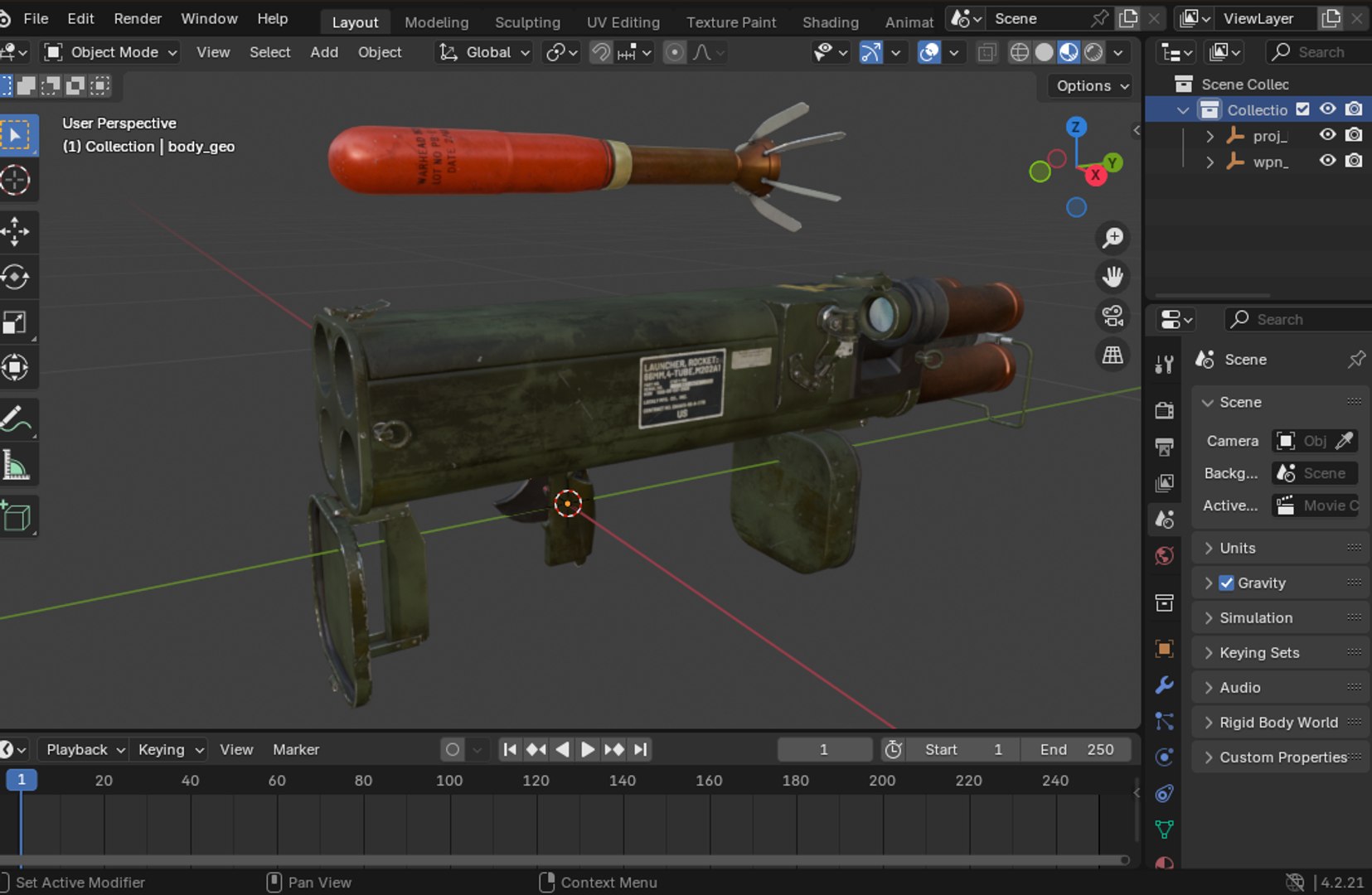1372x895 pixels.
Task: Switch to the Shading workspace tab
Action: (830, 22)
